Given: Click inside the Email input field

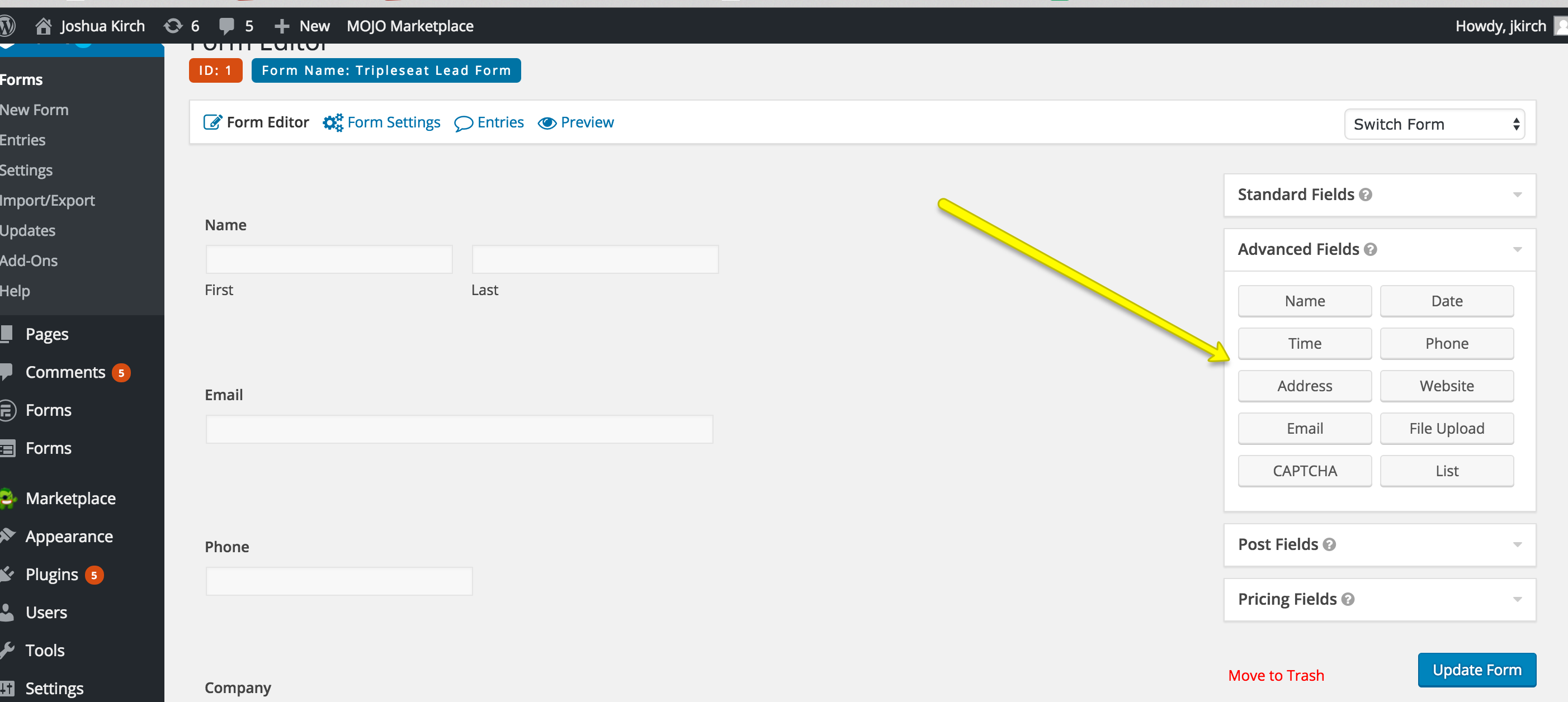Looking at the screenshot, I should point(459,429).
